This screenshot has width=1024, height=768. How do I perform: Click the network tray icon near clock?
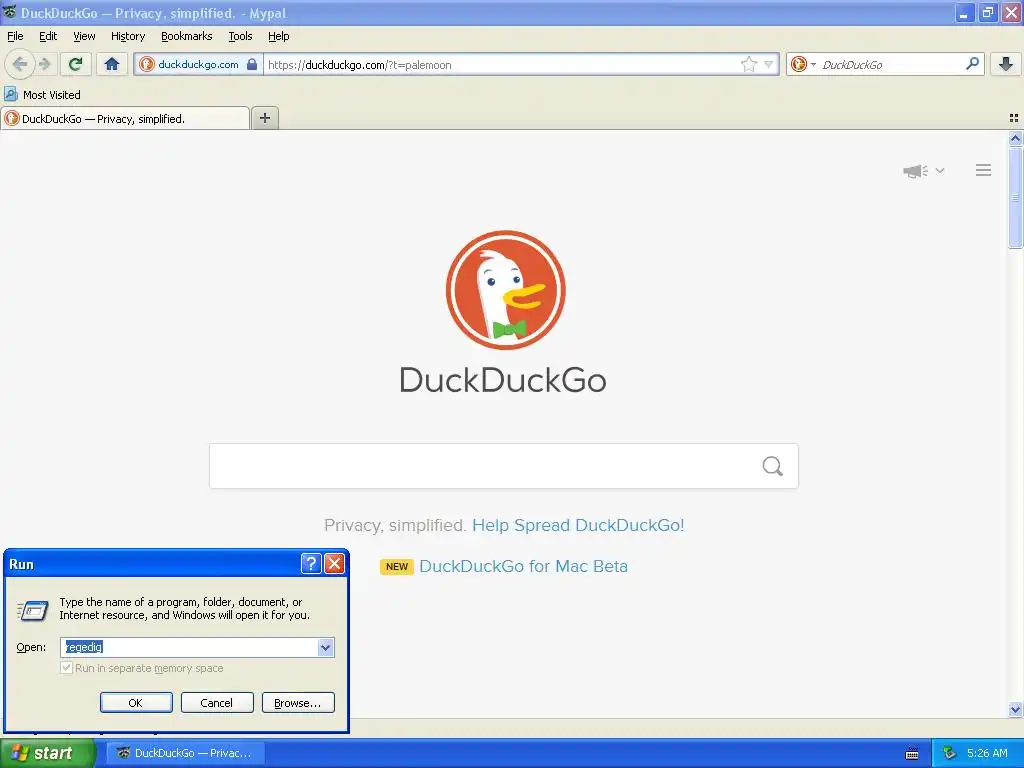point(949,753)
